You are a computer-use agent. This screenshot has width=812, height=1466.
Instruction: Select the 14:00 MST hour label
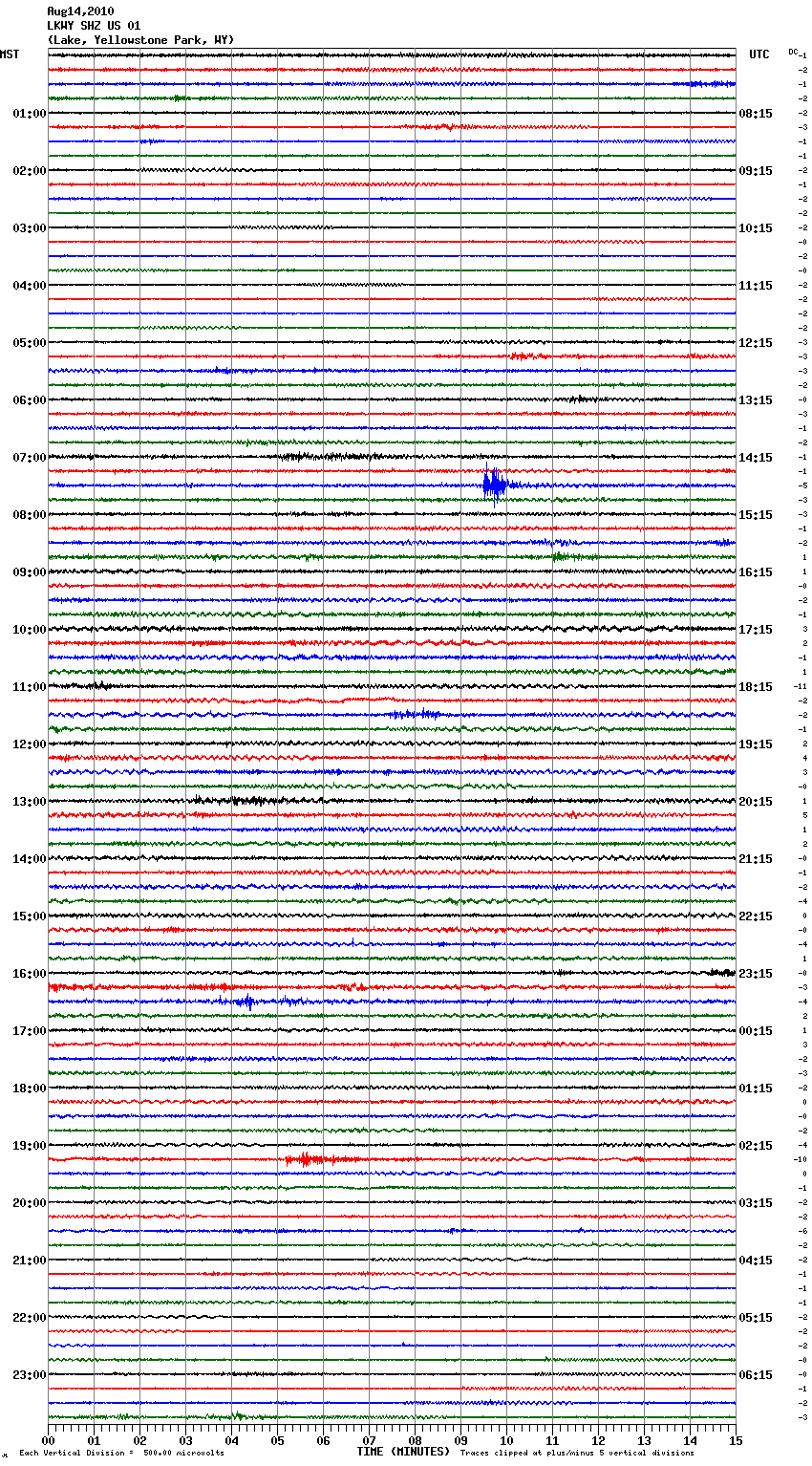pos(30,859)
